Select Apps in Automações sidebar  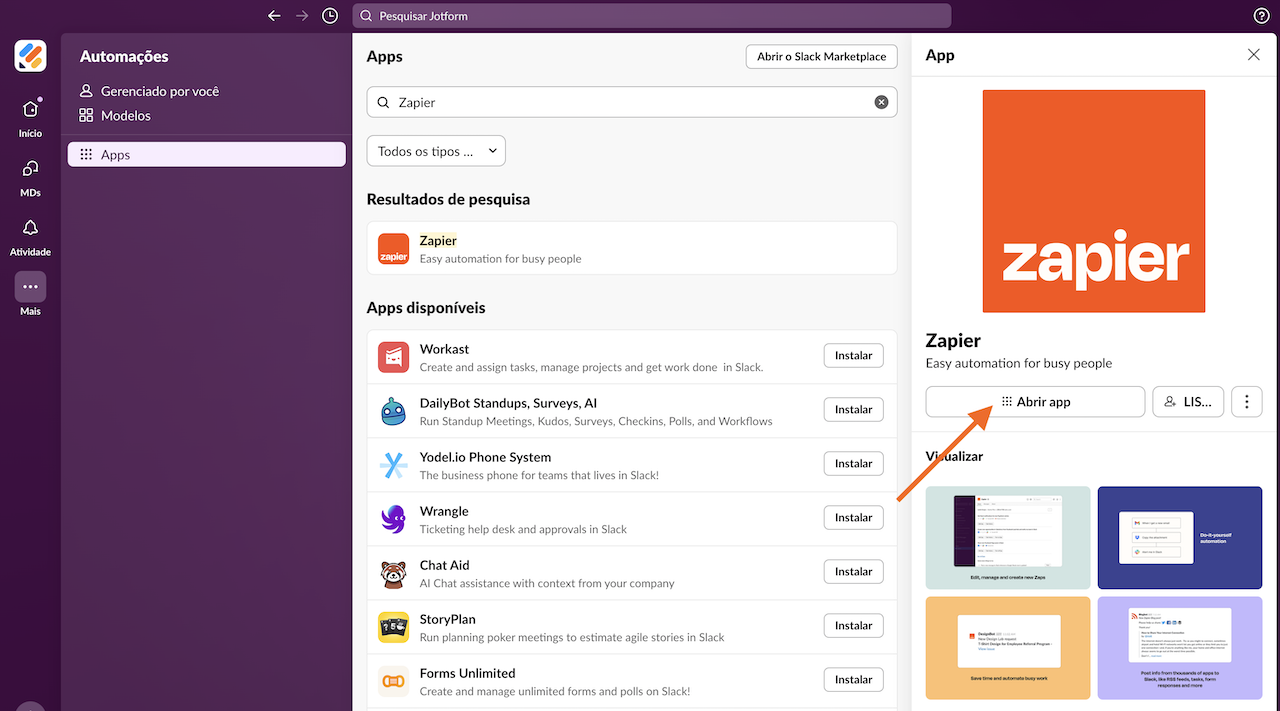(x=206, y=155)
